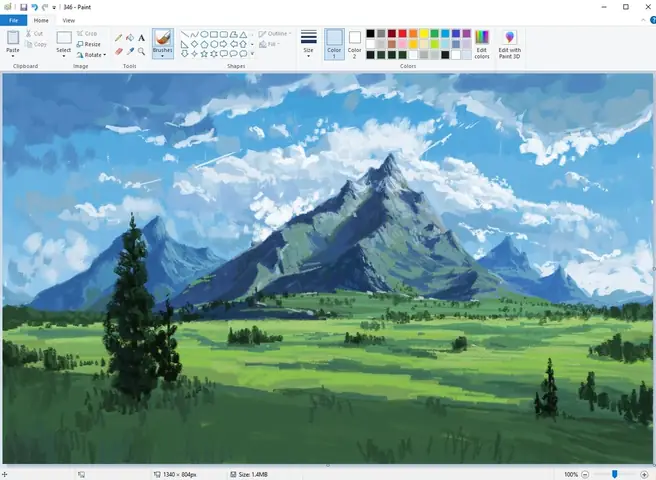
Task: Click the Resize button
Action: 89,44
